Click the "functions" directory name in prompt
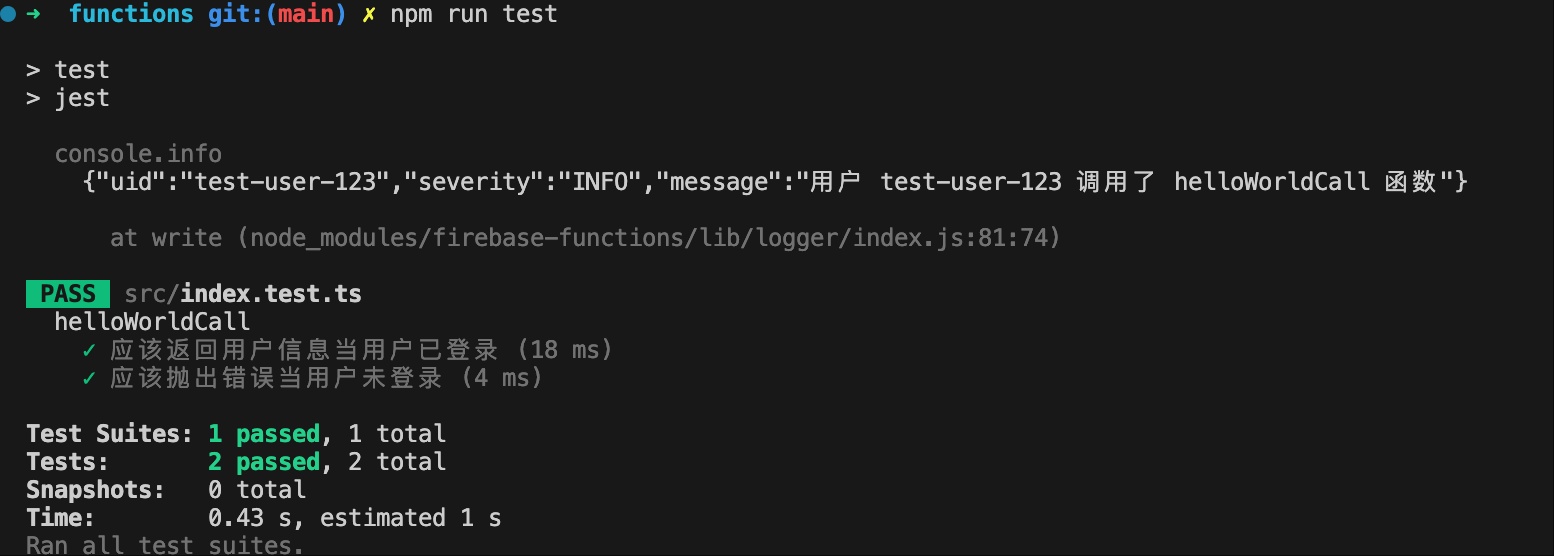Viewport: 1554px width, 556px height. (x=131, y=14)
